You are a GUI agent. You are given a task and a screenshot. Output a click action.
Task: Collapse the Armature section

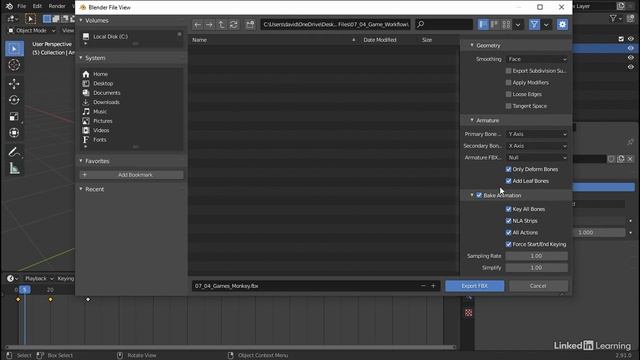click(472, 120)
